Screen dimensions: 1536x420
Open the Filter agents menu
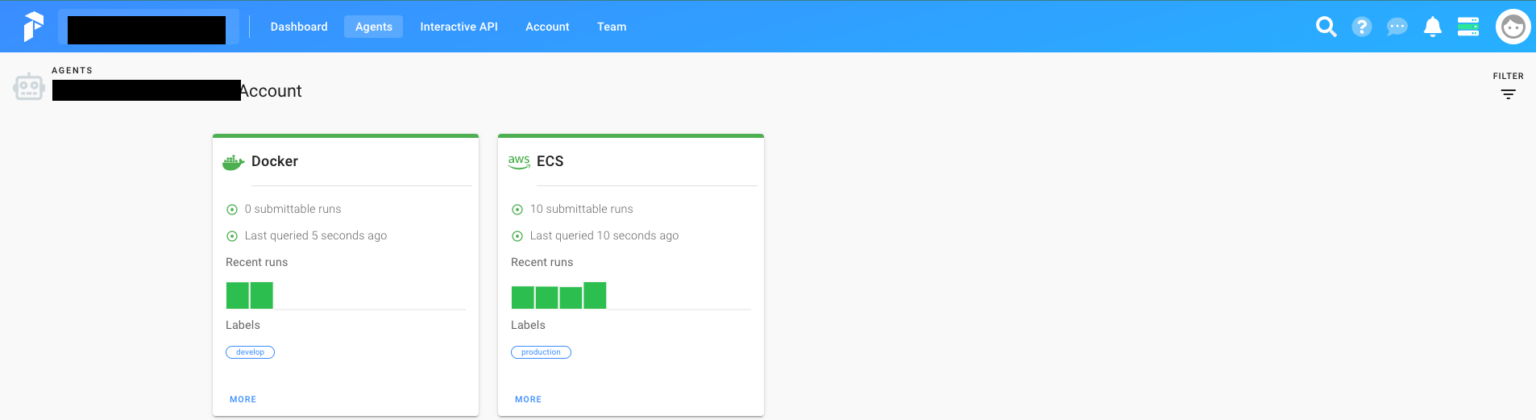click(1508, 87)
